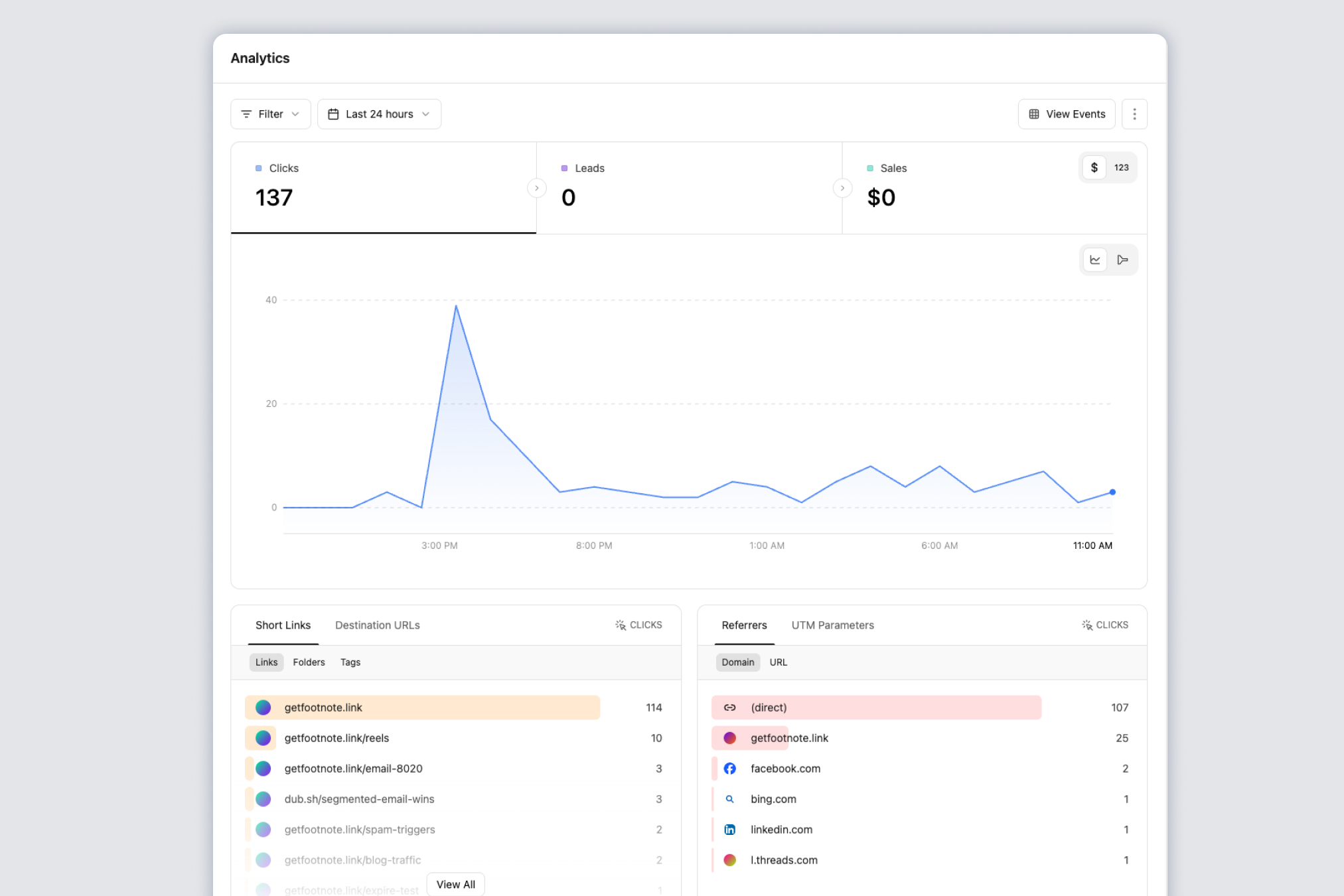
Task: Click View All short links button
Action: (455, 885)
